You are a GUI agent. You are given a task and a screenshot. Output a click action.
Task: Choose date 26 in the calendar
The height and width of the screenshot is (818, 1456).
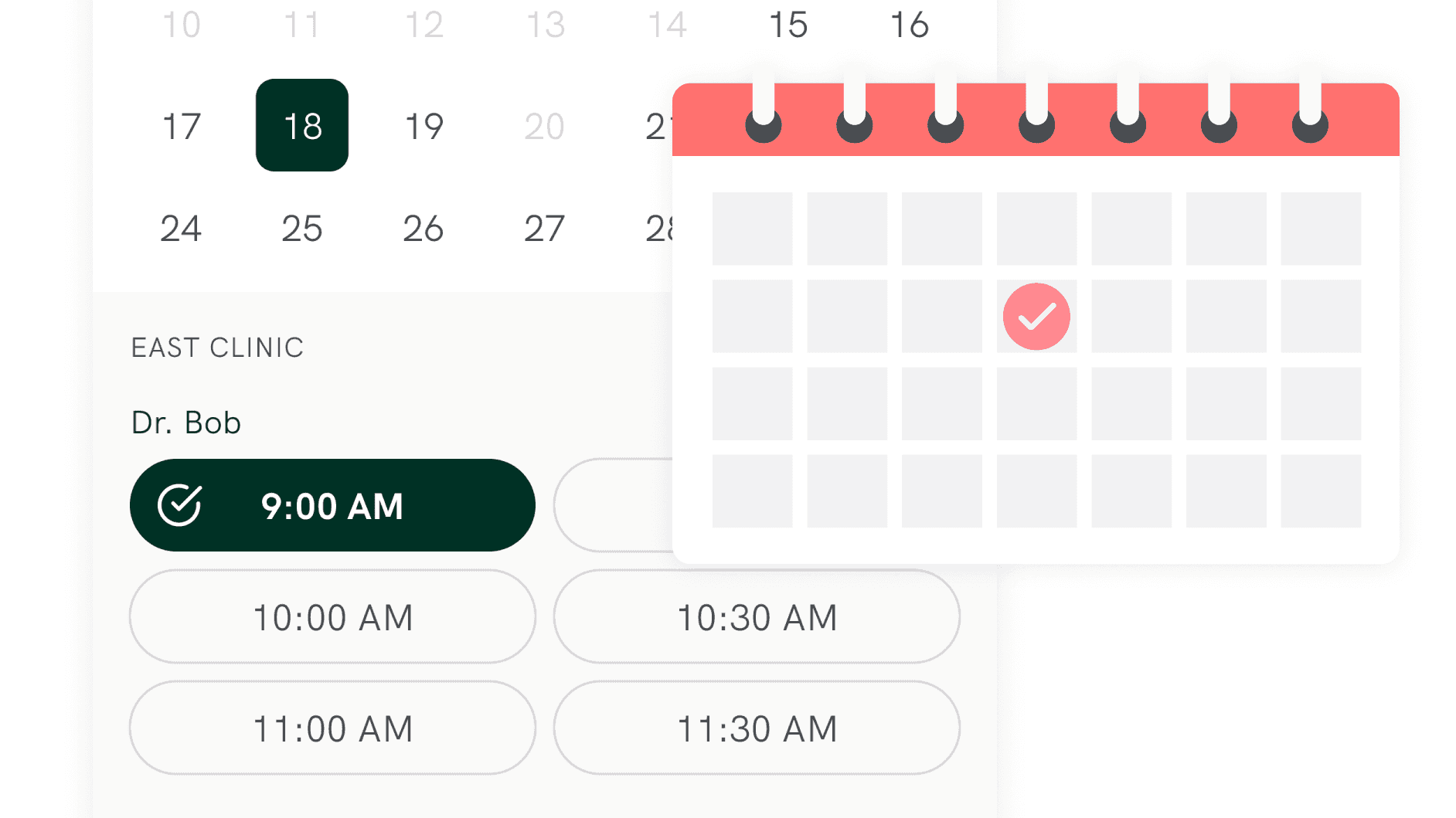(x=424, y=229)
